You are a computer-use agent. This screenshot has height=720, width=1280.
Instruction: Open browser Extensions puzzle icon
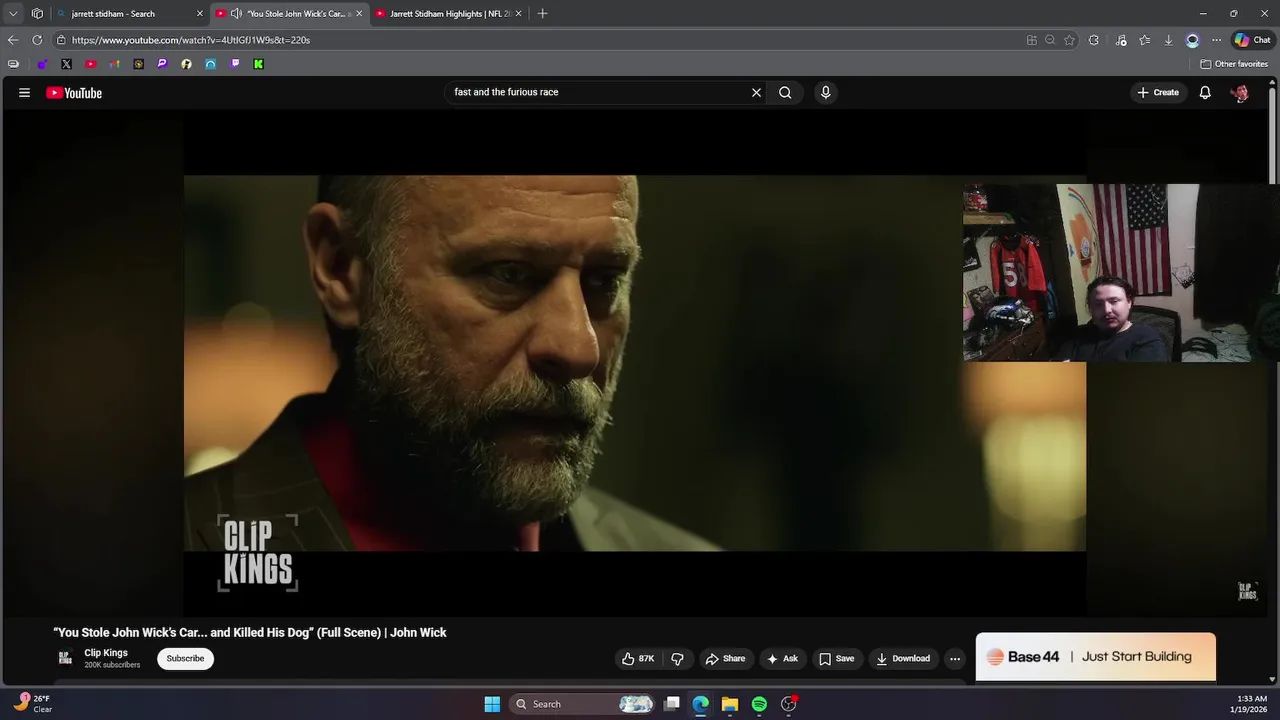(x=1094, y=40)
